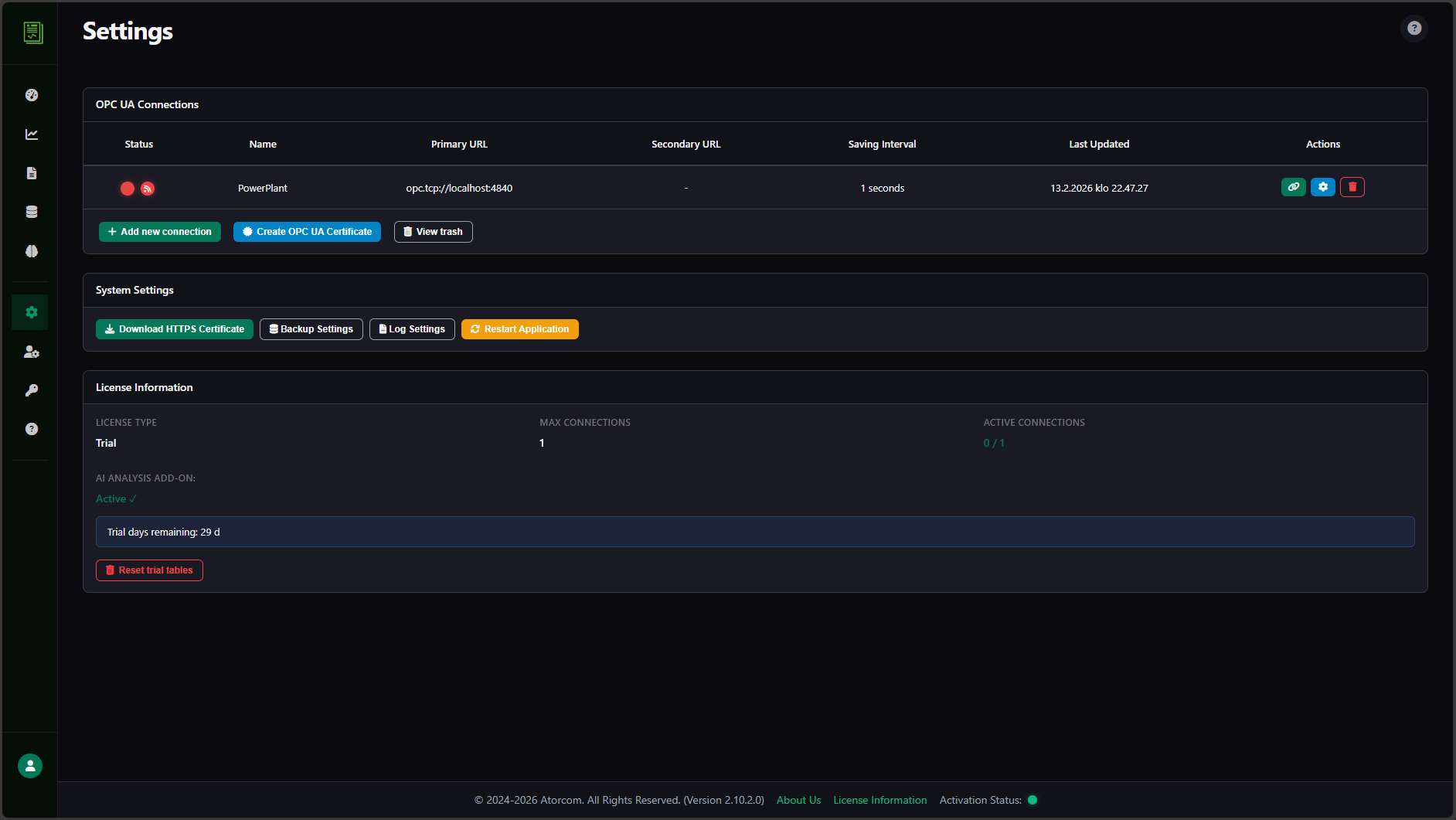1456x820 pixels.
Task: Open user management via the person-gear icon
Action: 31,352
